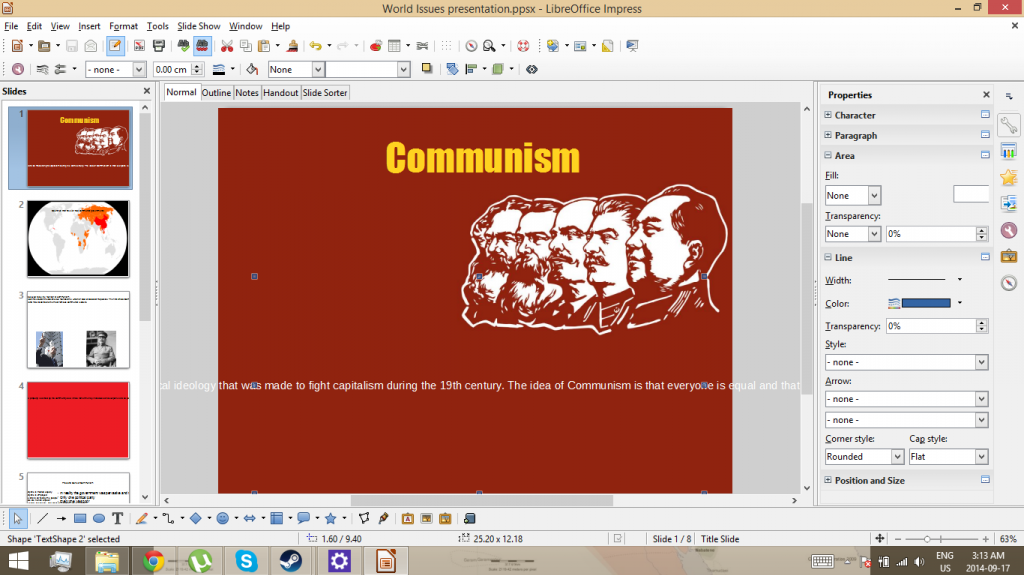Click the Start Slide Show icon
The height and width of the screenshot is (575, 1024).
pos(632,46)
